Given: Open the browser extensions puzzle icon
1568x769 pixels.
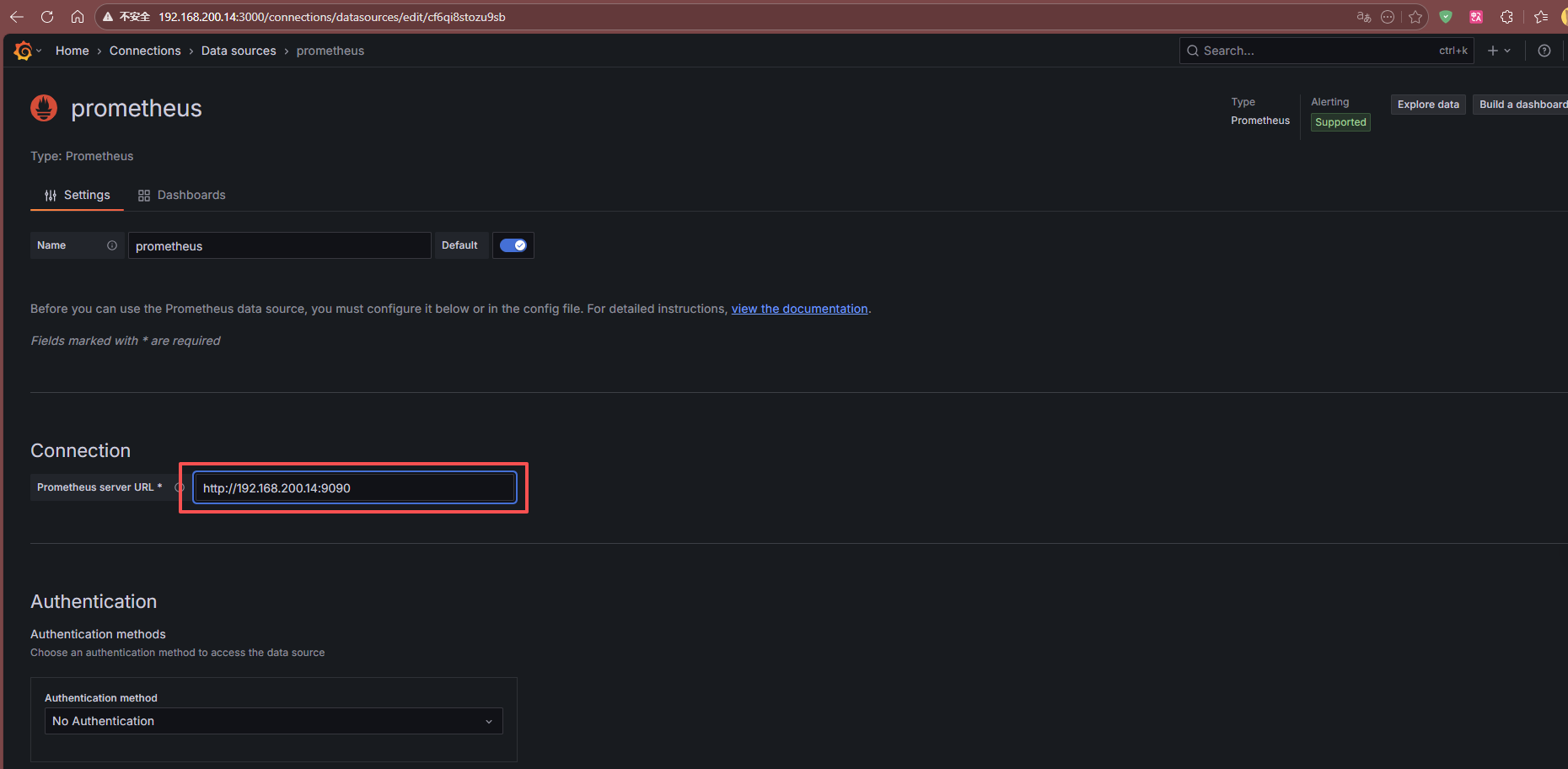Looking at the screenshot, I should coord(1506,17).
